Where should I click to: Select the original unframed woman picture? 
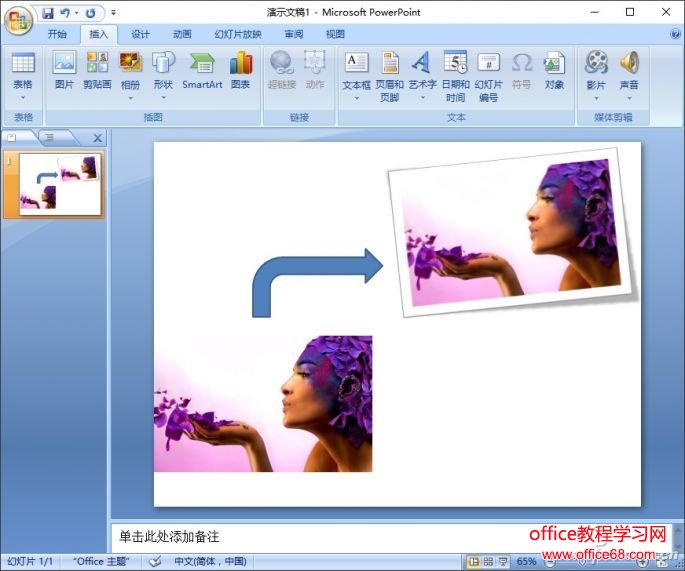(263, 403)
